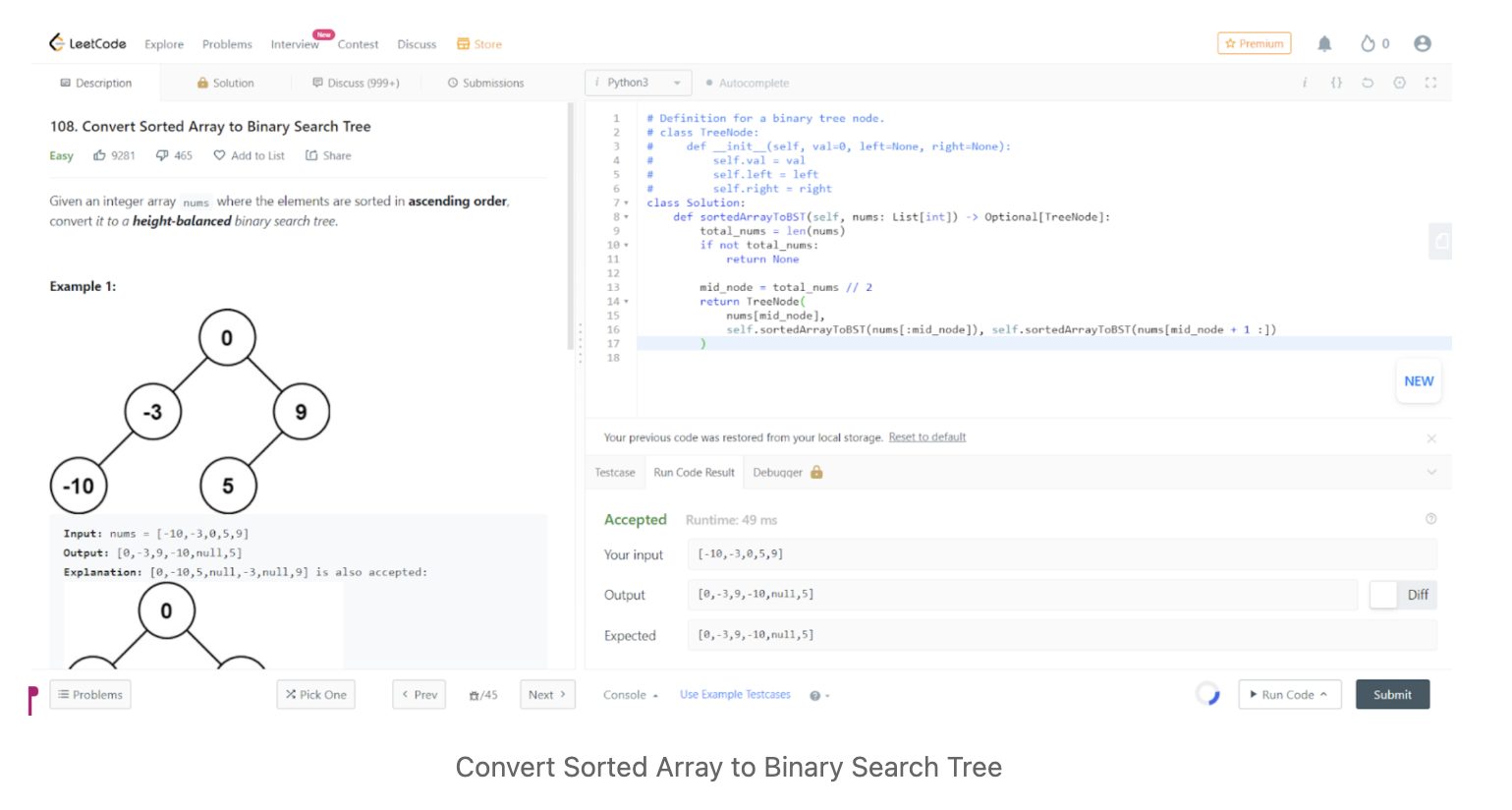Click the thumbs down dislike icon
This screenshot has width=1512, height=810.
pos(162,155)
